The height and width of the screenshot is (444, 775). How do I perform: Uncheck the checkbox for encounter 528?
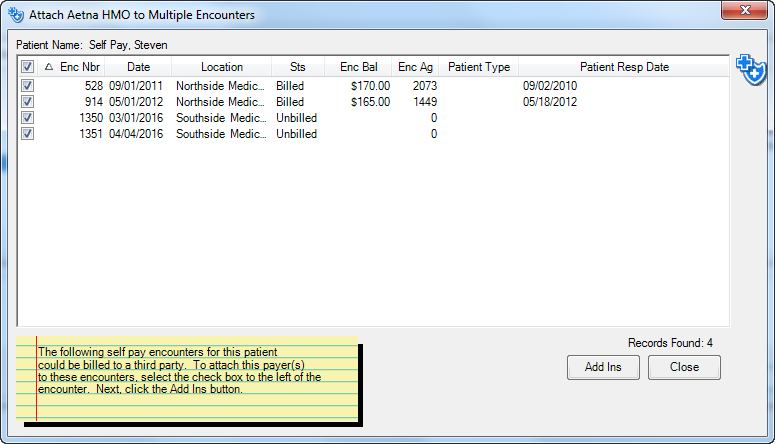pyautogui.click(x=28, y=86)
